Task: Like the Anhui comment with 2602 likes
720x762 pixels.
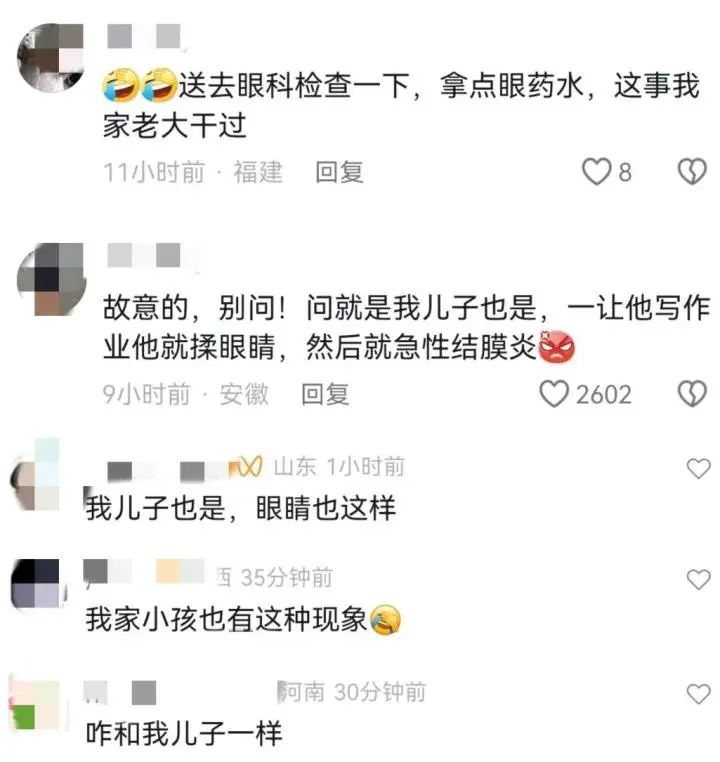Action: click(554, 394)
